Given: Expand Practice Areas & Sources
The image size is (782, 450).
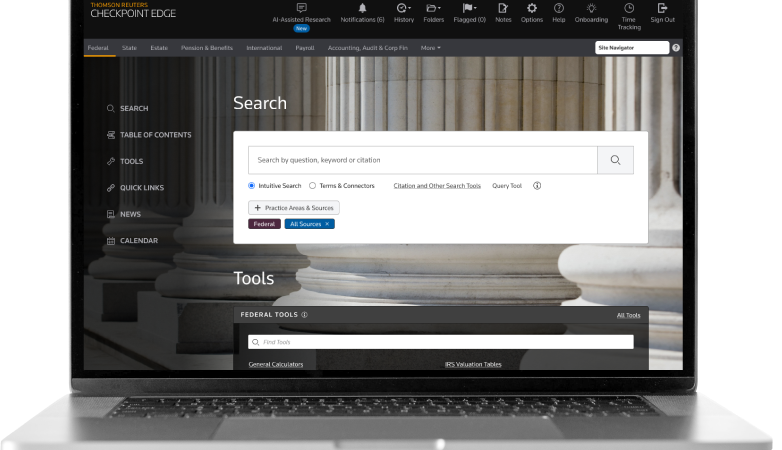Looking at the screenshot, I should pos(294,208).
